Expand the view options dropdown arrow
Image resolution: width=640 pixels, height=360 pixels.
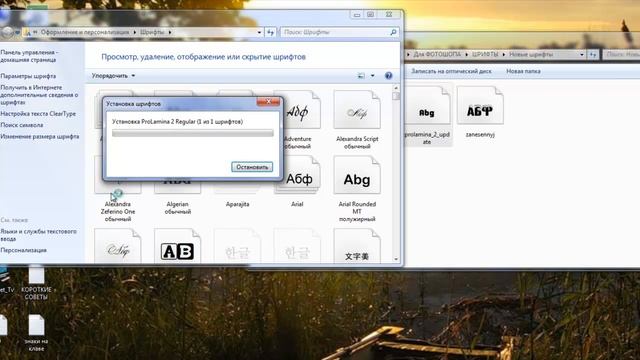tap(372, 76)
